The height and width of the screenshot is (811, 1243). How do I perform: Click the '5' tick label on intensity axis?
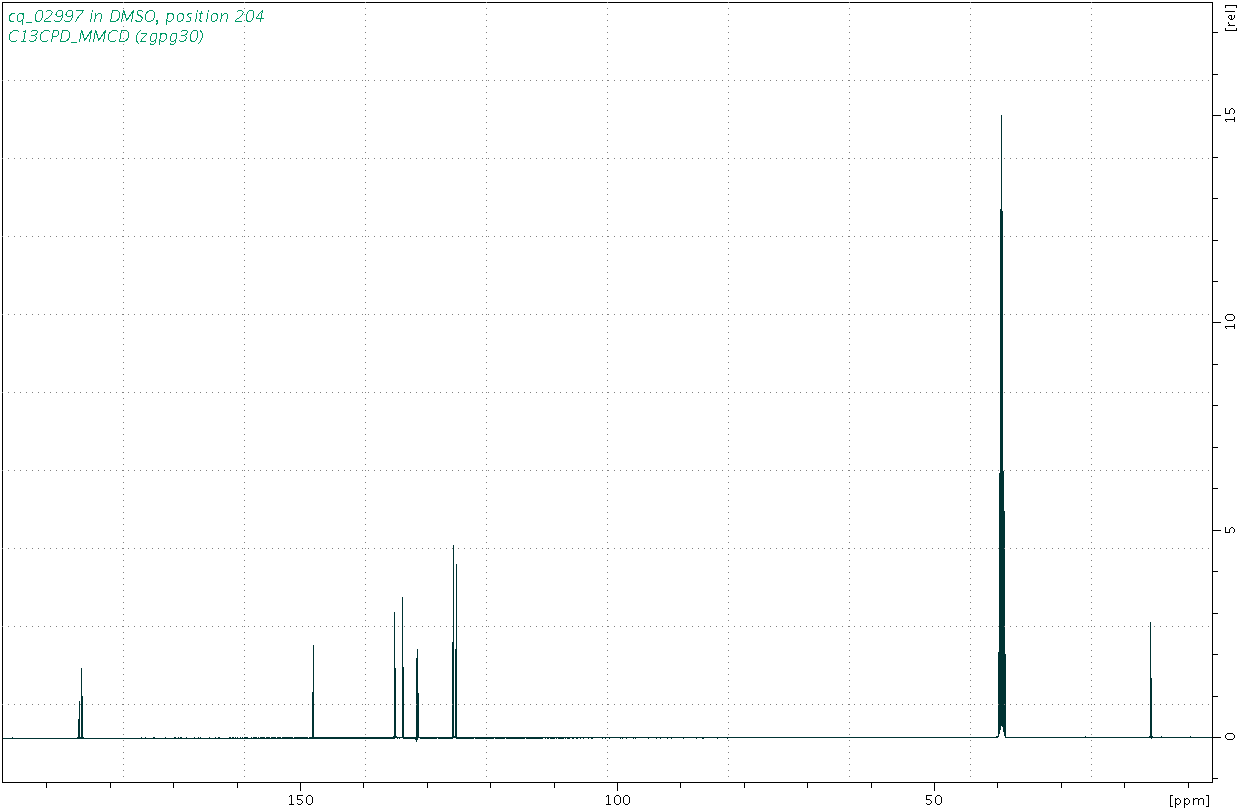pos(1229,529)
